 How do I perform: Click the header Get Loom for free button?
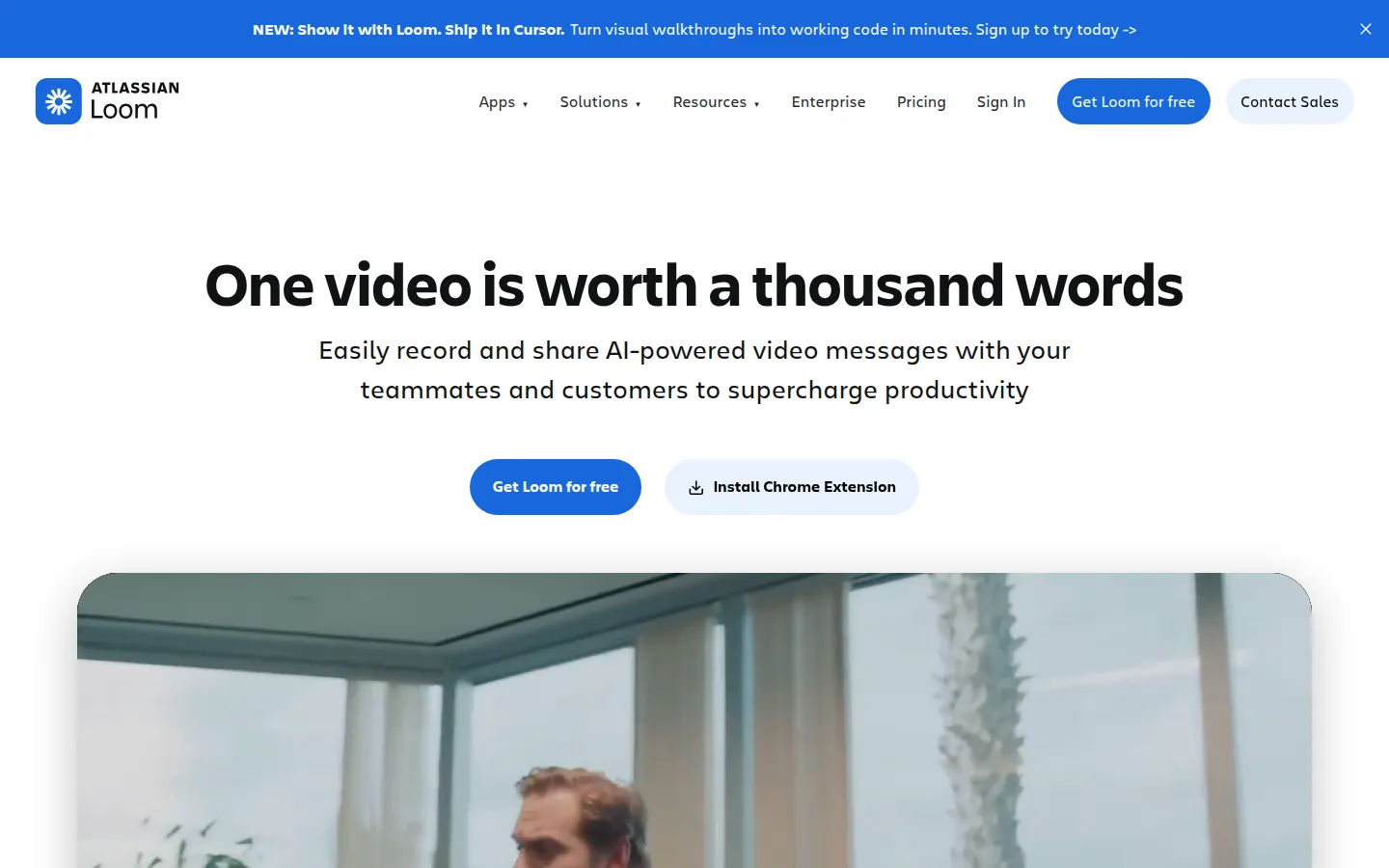(1133, 101)
